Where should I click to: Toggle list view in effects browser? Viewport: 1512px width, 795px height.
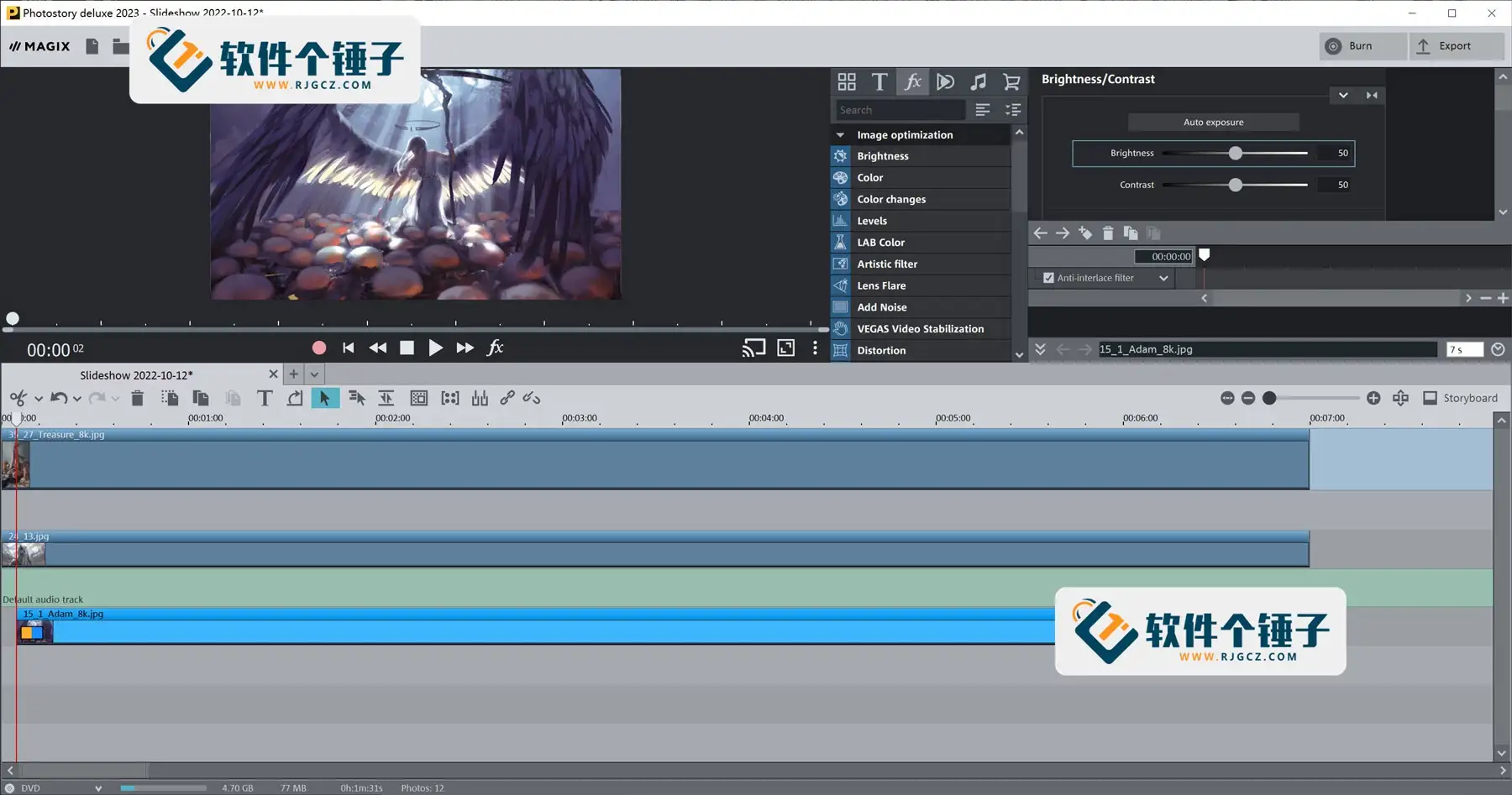[x=983, y=110]
